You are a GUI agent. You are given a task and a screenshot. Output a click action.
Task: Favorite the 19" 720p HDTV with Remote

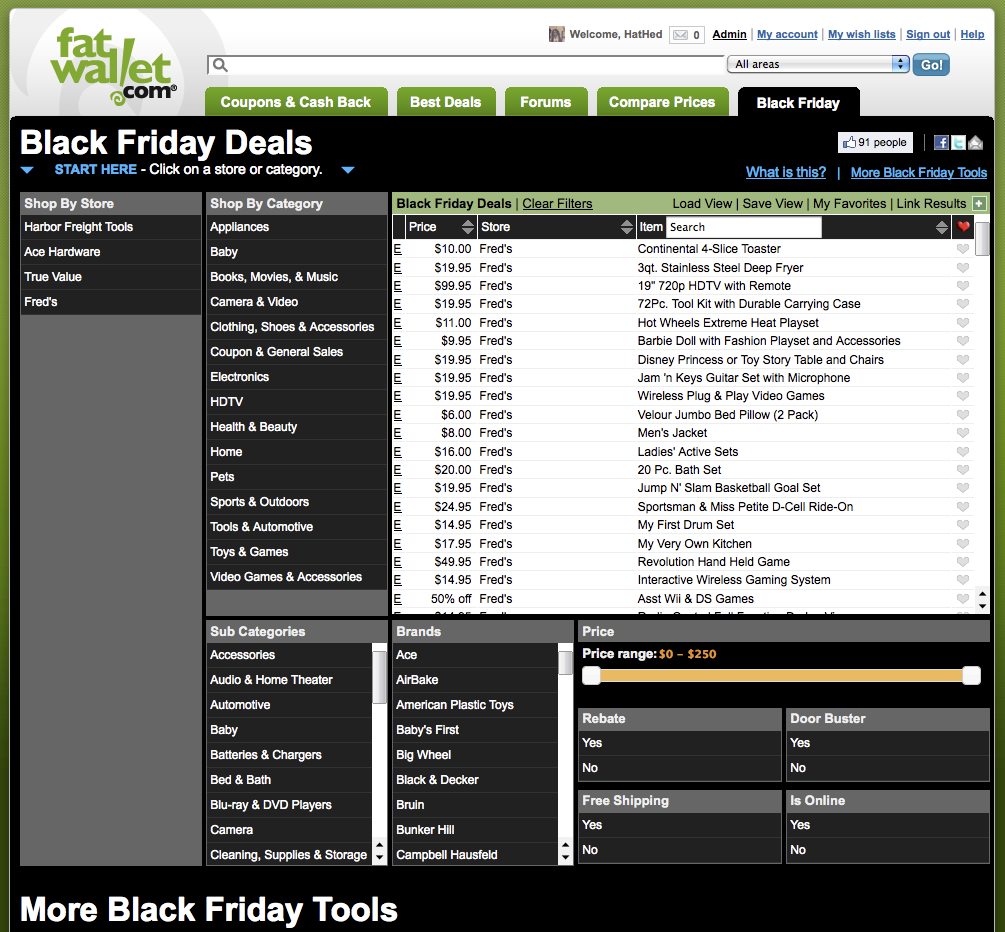[963, 285]
